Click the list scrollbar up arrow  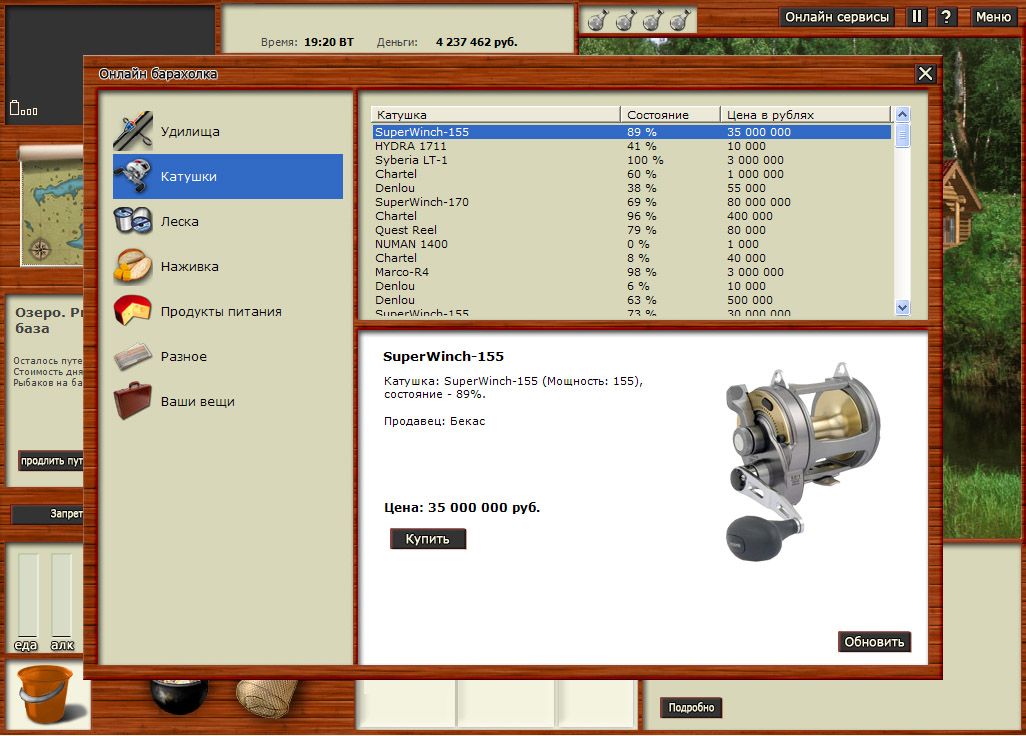pyautogui.click(x=902, y=114)
